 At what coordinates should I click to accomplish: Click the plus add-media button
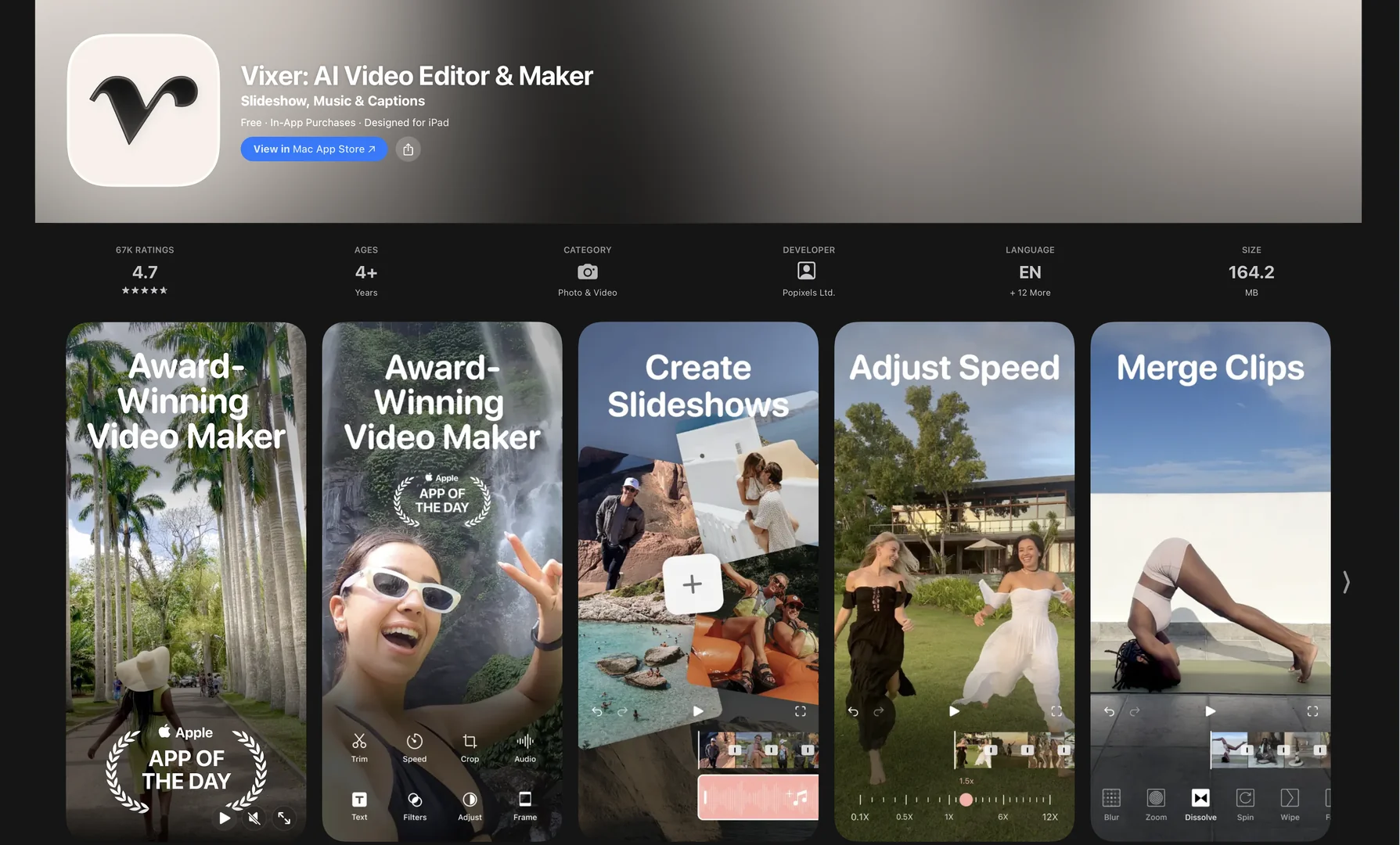click(x=692, y=584)
